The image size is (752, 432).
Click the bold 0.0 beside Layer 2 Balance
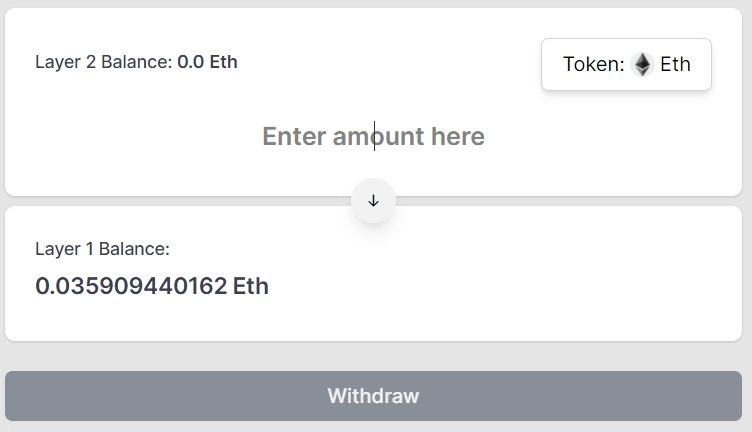click(x=189, y=62)
